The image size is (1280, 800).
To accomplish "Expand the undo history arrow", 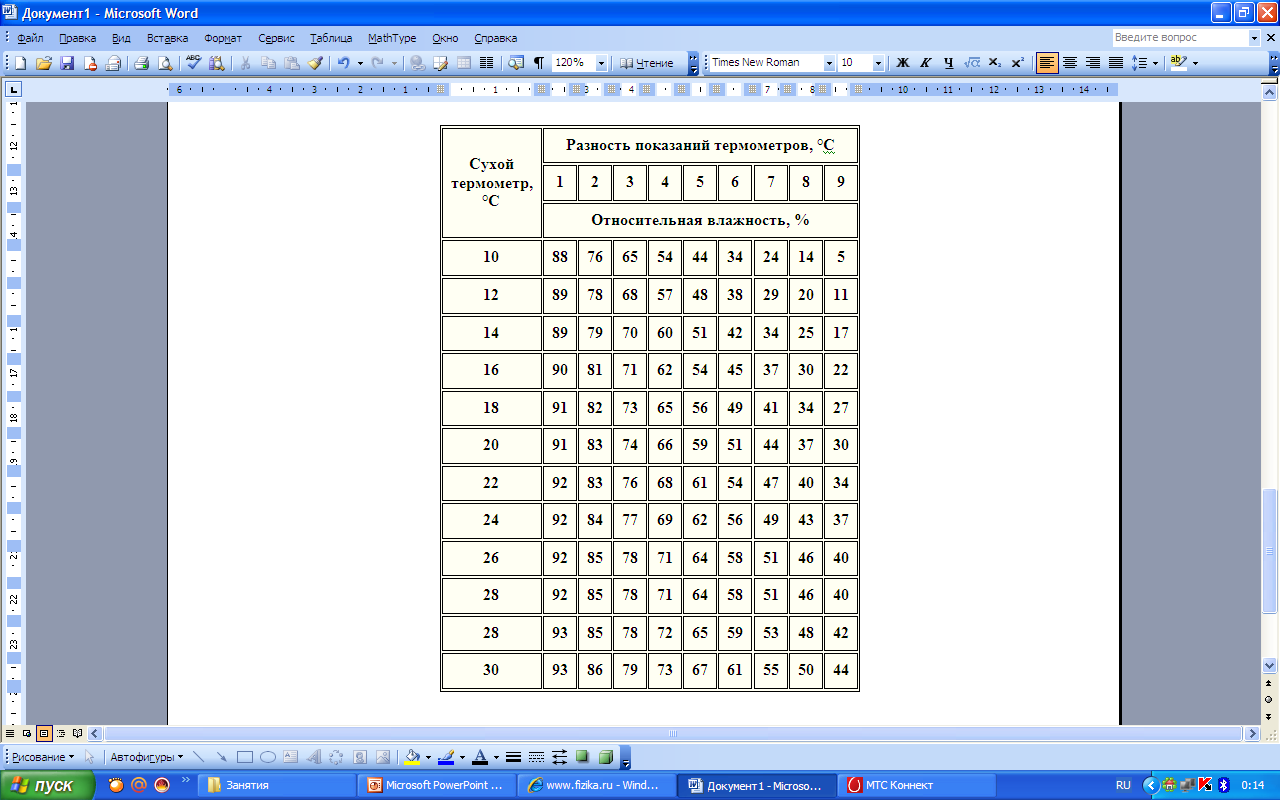I will point(359,63).
